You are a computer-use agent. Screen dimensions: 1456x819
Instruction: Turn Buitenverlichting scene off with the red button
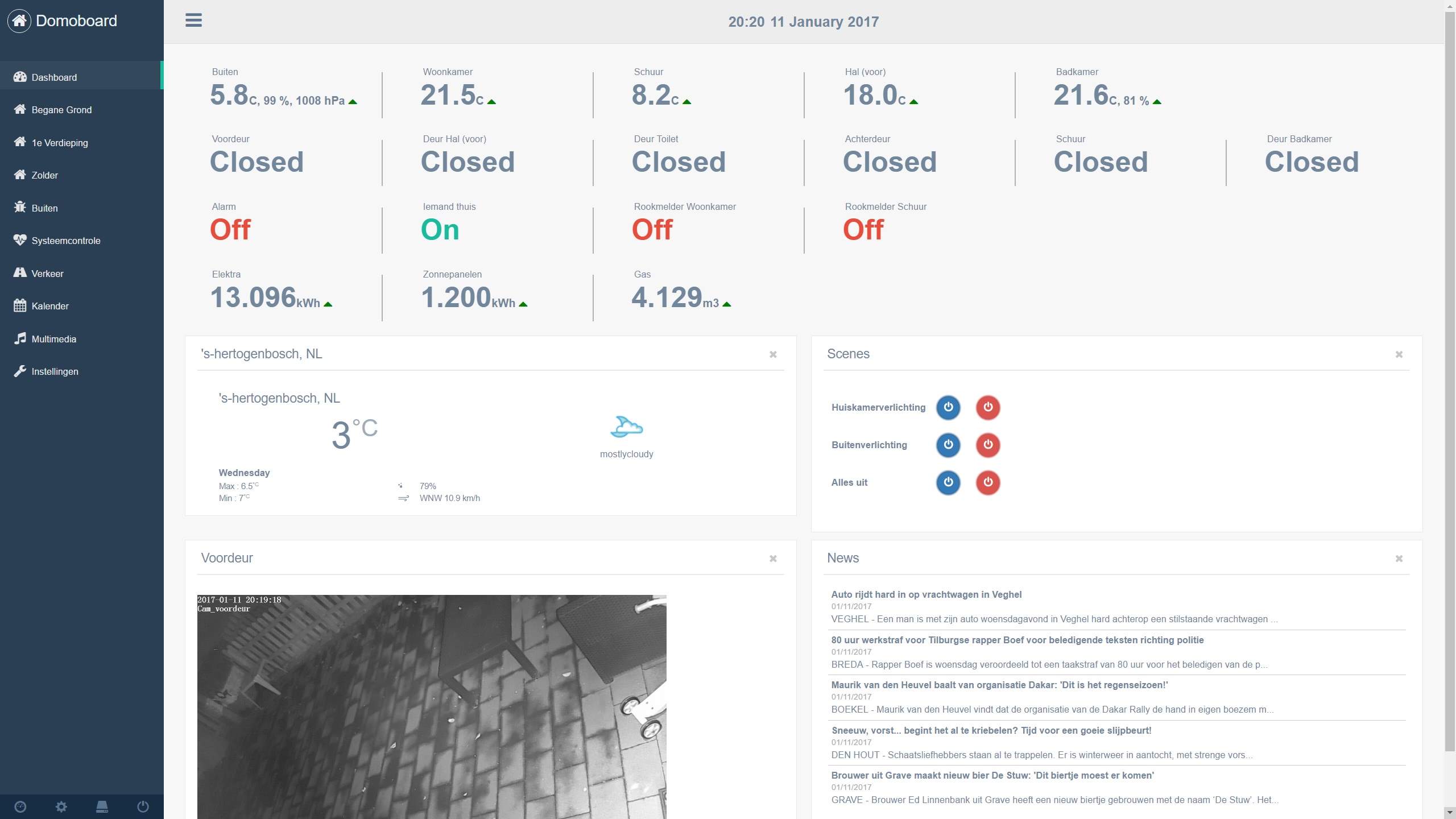point(988,445)
